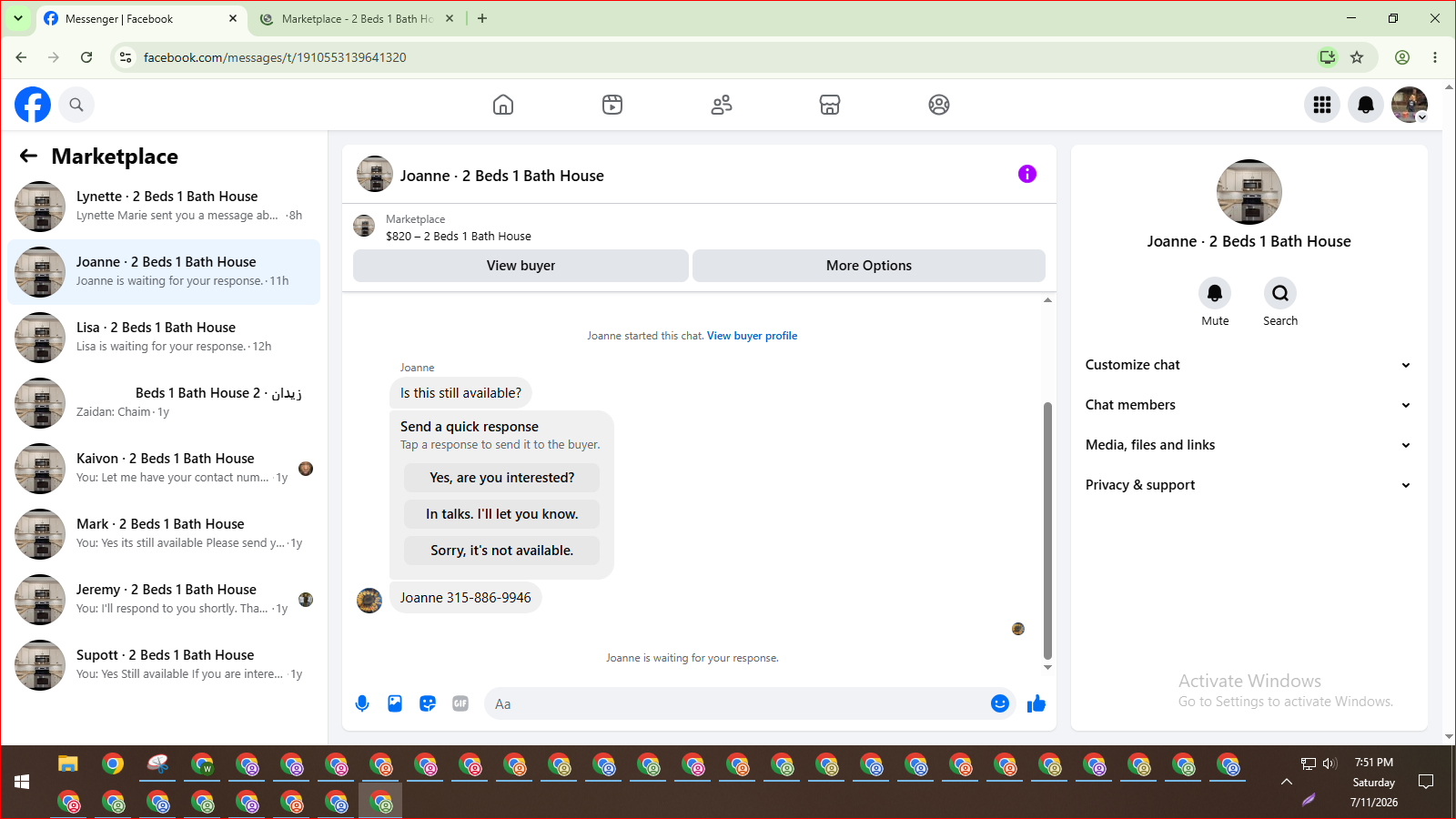Image resolution: width=1456 pixels, height=819 pixels.
Task: Click the More Options button
Action: 869,266
